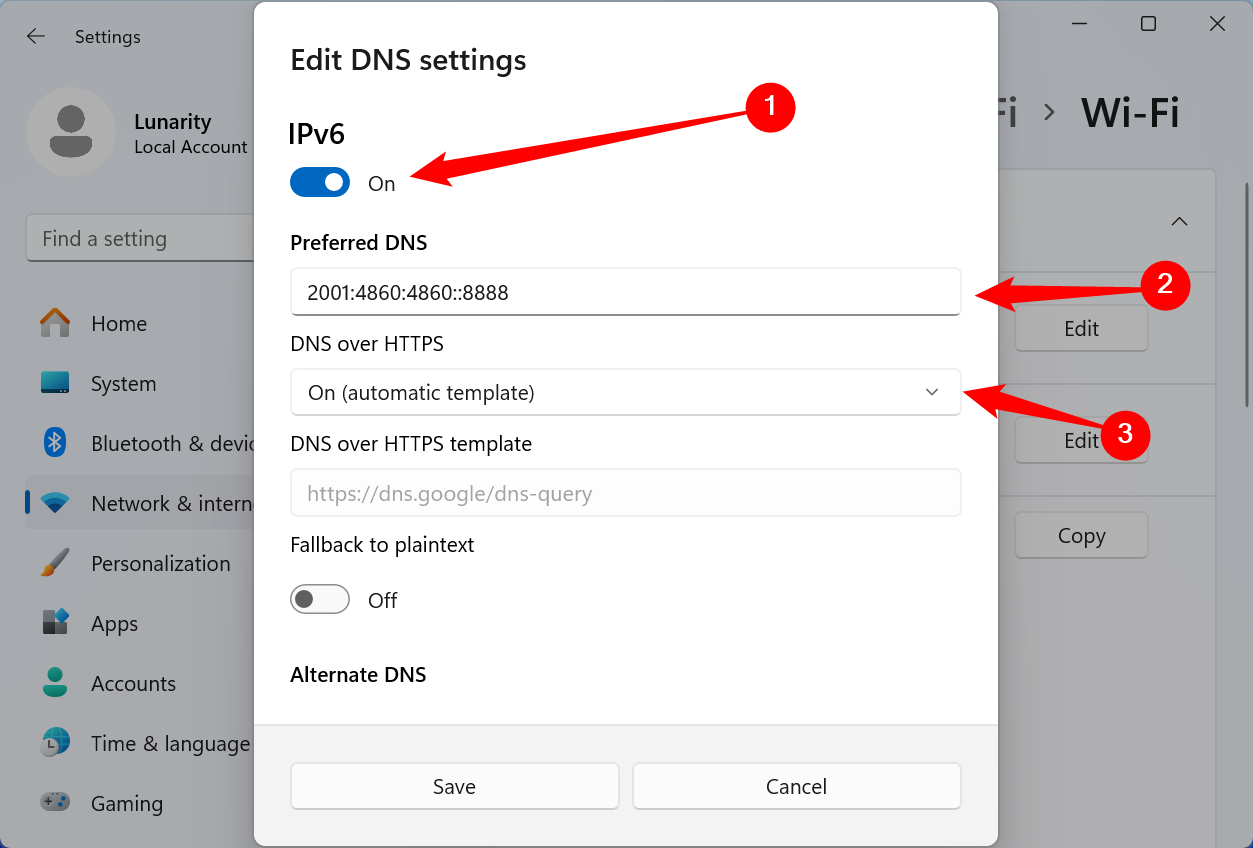Navigate to Home in the sidebar
The image size is (1253, 848).
coord(118,323)
